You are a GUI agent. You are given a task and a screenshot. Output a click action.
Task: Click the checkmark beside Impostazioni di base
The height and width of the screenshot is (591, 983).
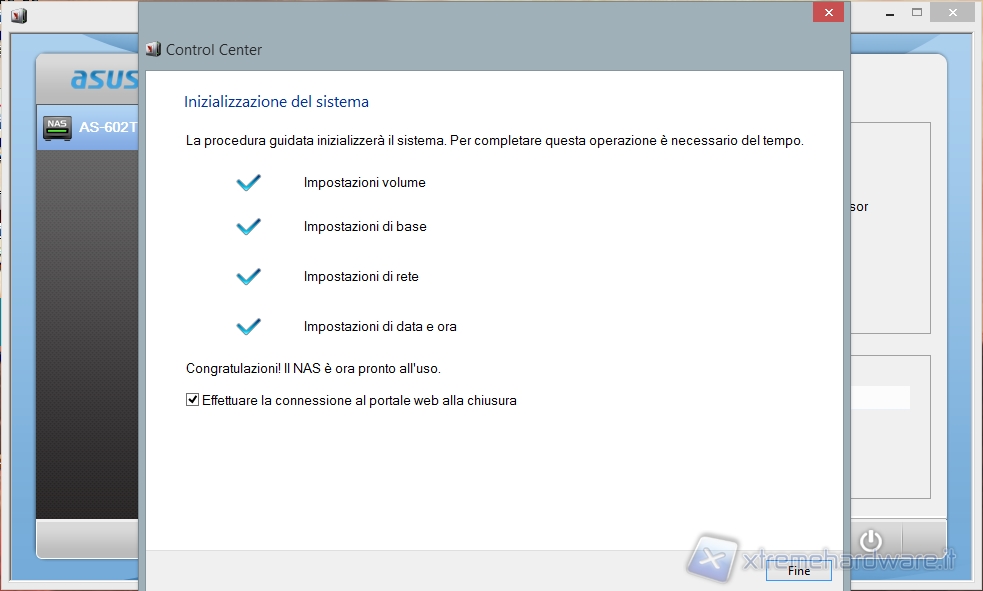(248, 227)
